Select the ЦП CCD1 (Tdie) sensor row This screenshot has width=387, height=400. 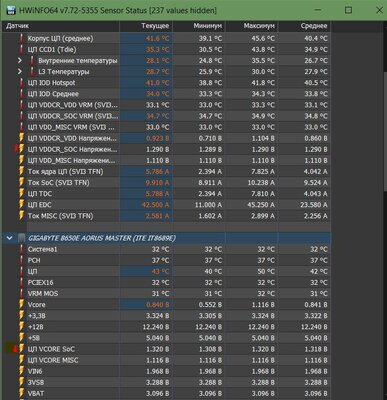(x=166, y=49)
